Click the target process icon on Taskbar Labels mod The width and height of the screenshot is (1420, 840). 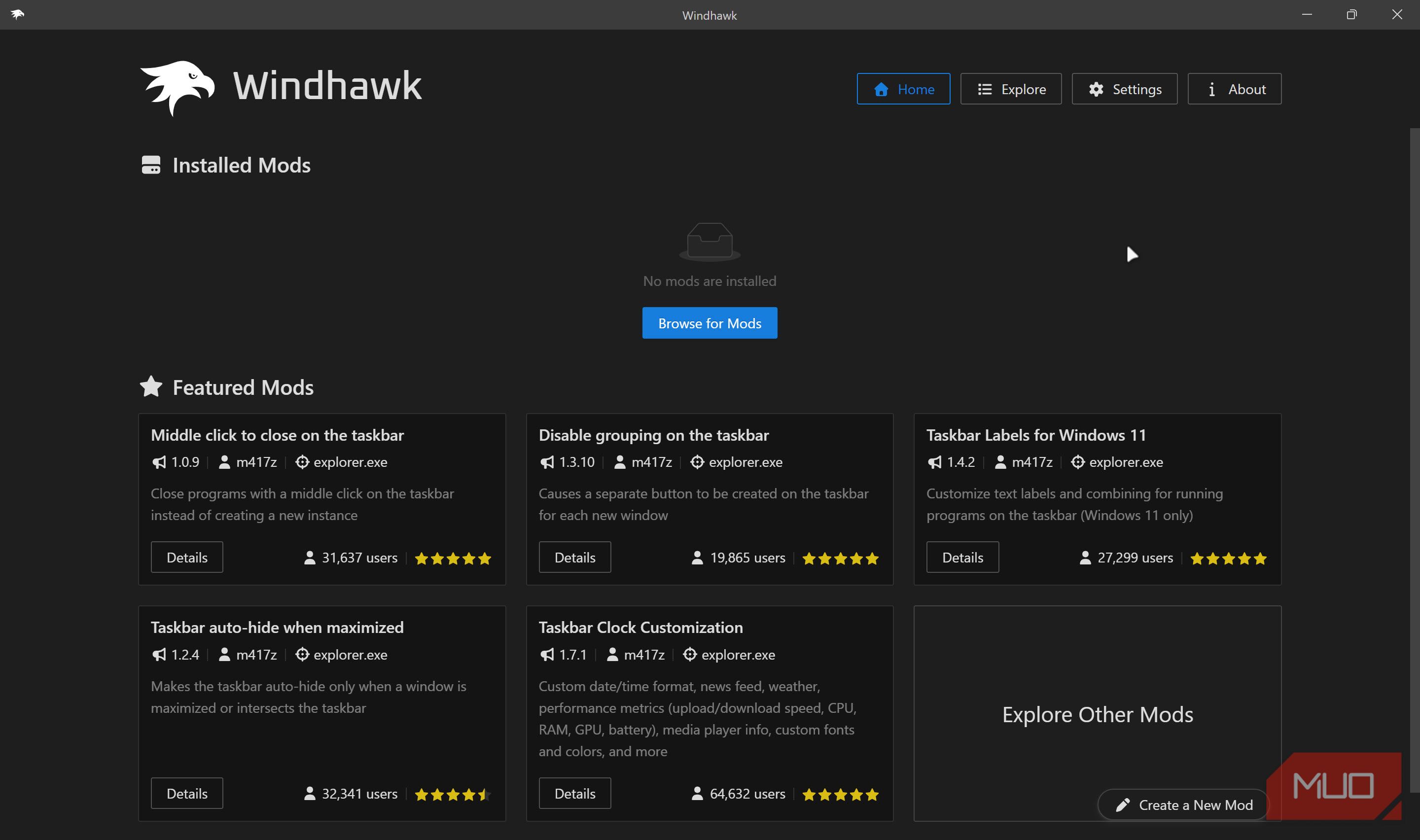pyautogui.click(x=1078, y=462)
